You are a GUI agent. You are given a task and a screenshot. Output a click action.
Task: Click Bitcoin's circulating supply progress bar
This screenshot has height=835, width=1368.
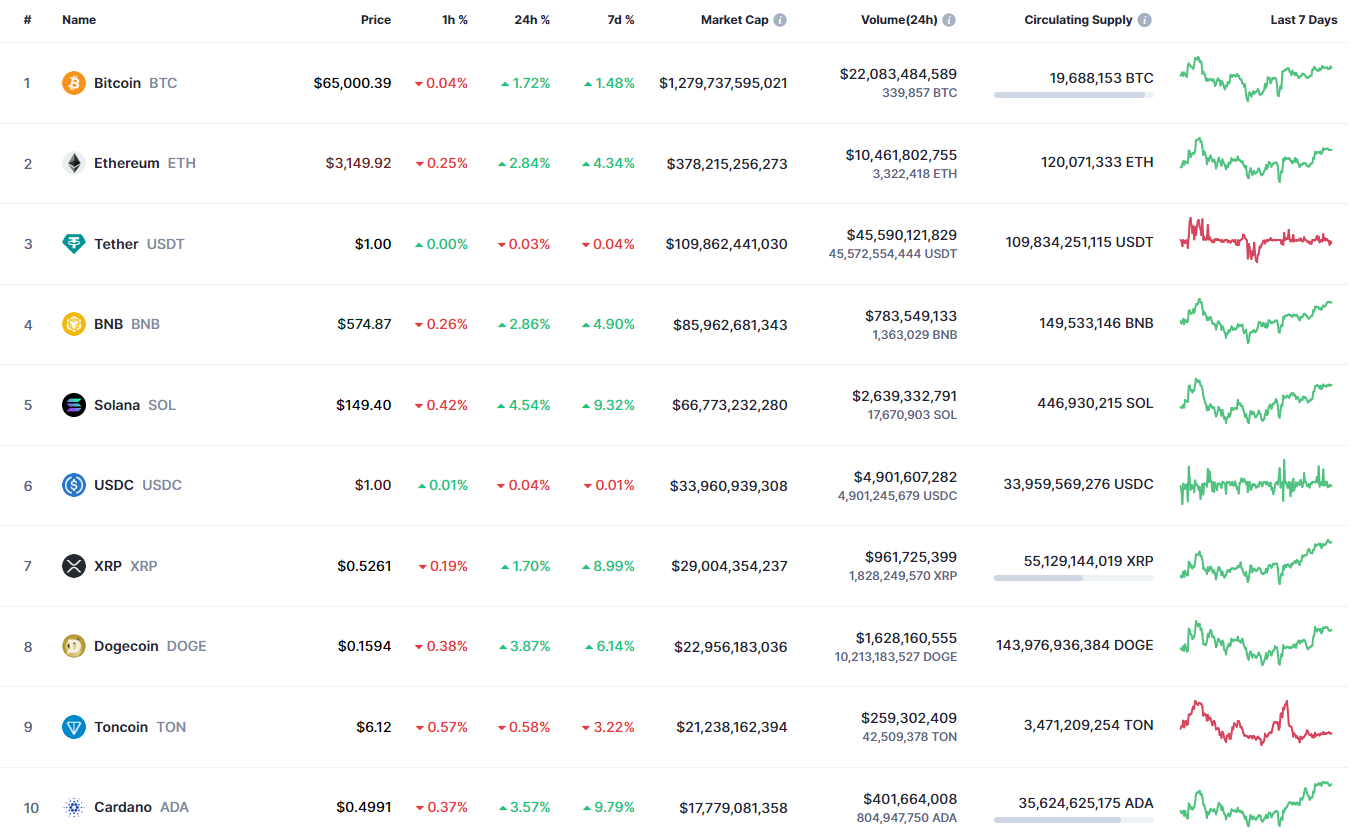coord(1073,95)
